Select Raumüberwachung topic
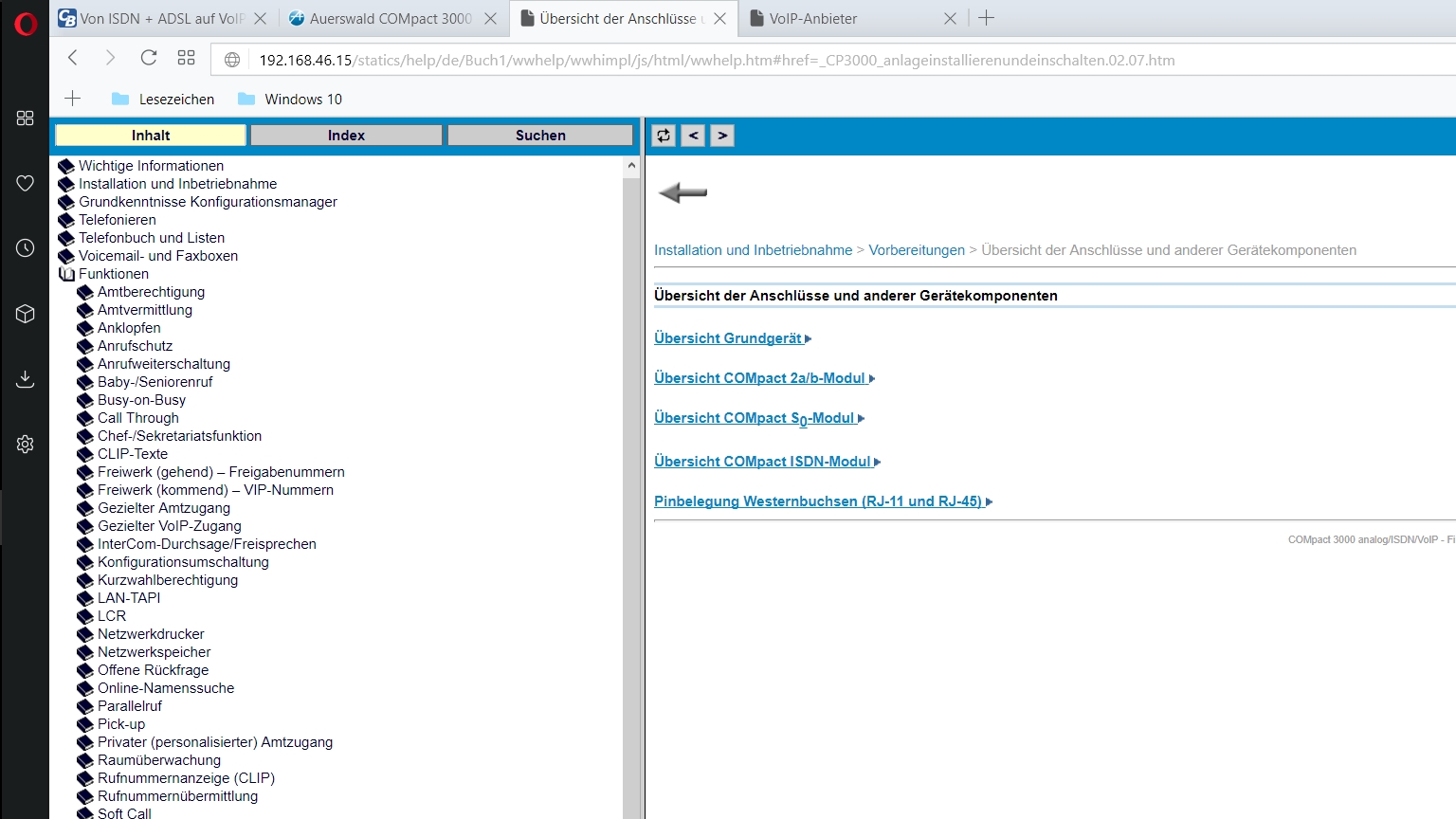Image resolution: width=1456 pixels, height=819 pixels. 159,760
